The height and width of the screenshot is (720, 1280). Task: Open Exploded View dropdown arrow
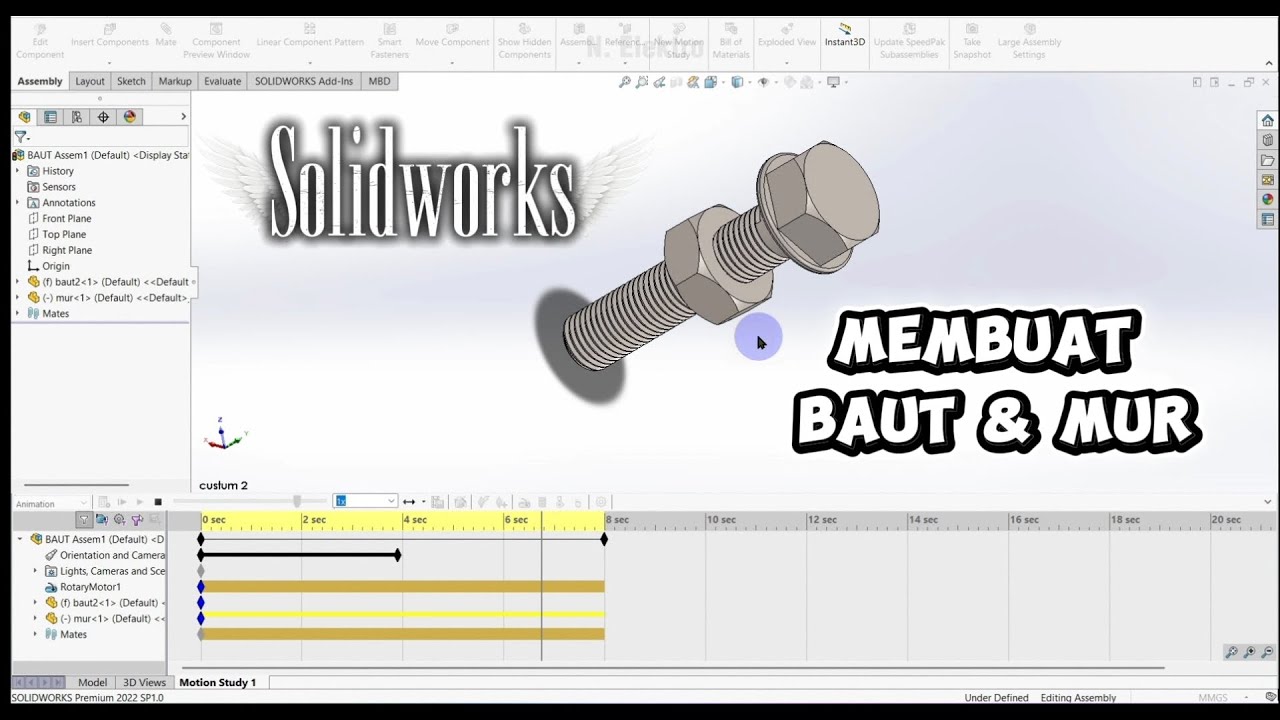[787, 63]
